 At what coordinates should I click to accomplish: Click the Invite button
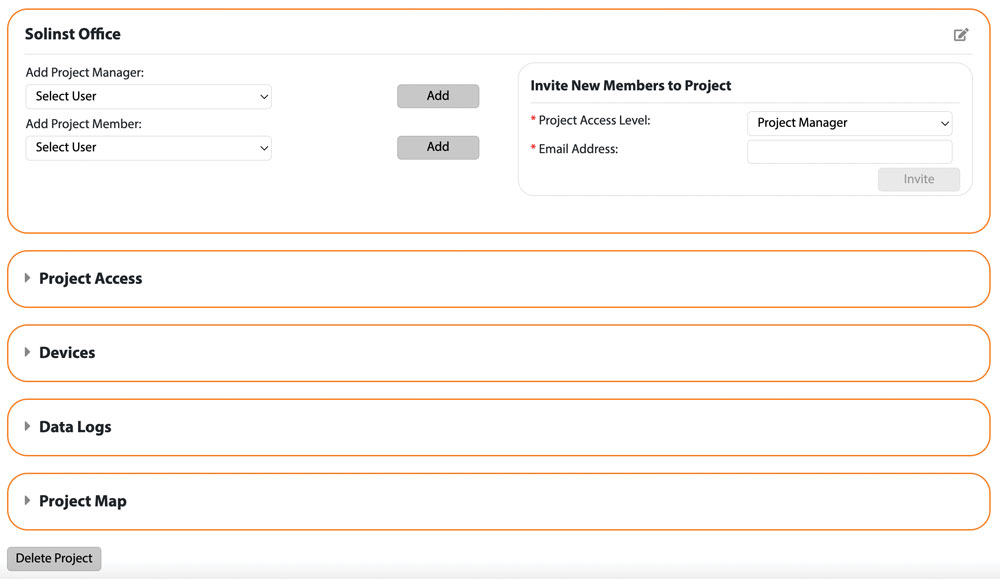[x=918, y=180]
